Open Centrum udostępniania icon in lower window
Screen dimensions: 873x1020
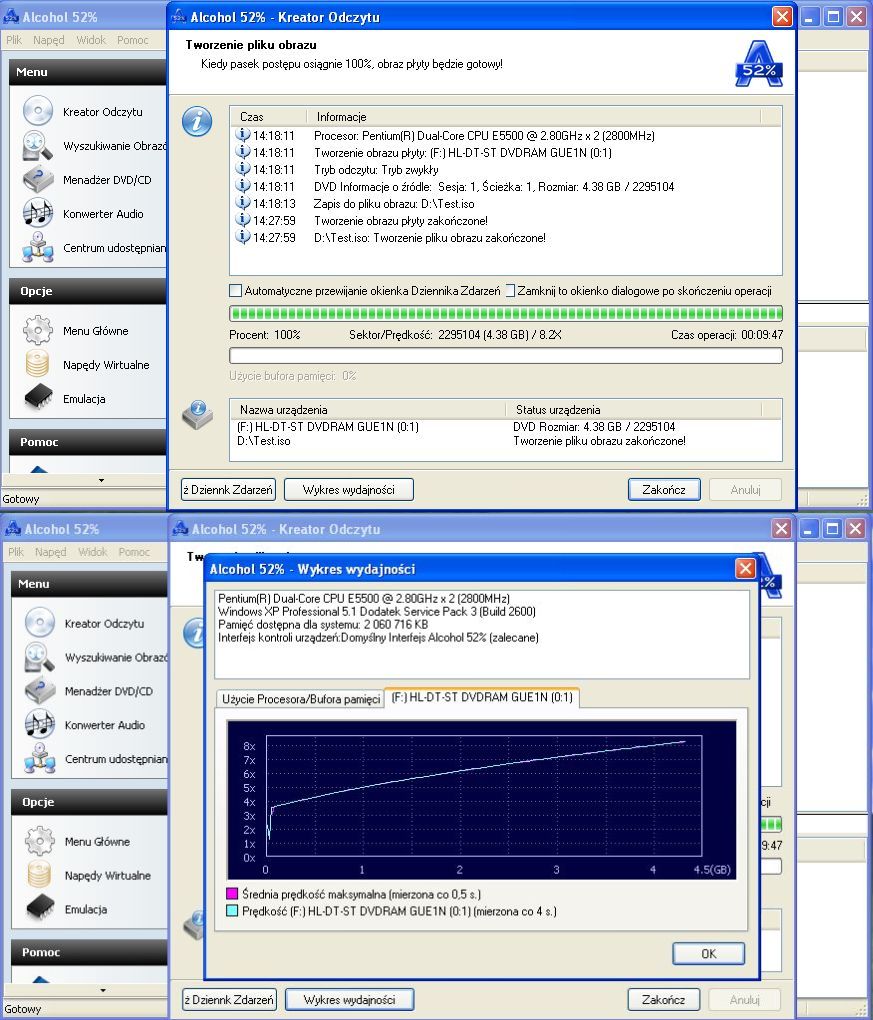40,758
